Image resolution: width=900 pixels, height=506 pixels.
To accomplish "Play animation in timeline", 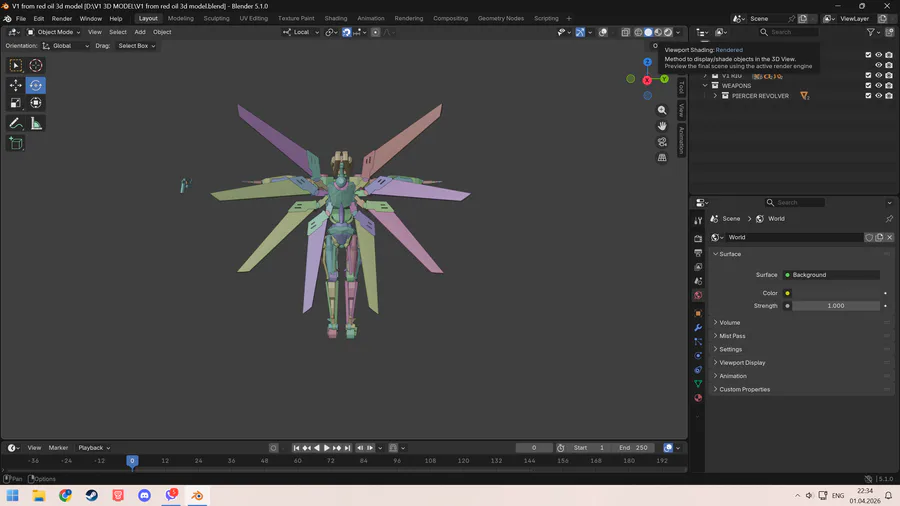I will coord(327,448).
